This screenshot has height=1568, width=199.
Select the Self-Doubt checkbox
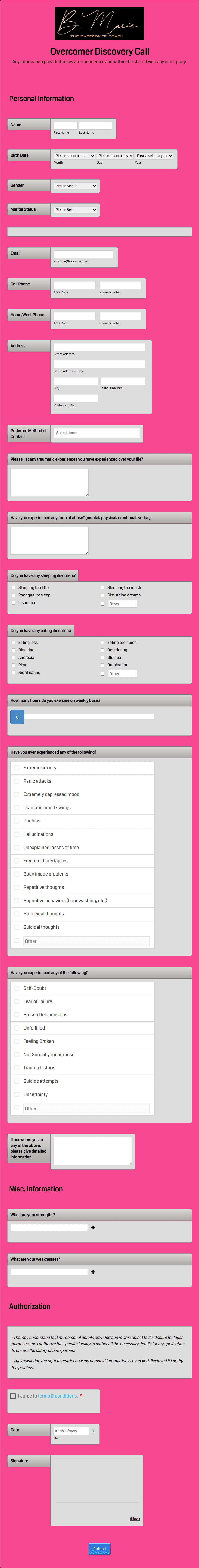pyautogui.click(x=17, y=988)
